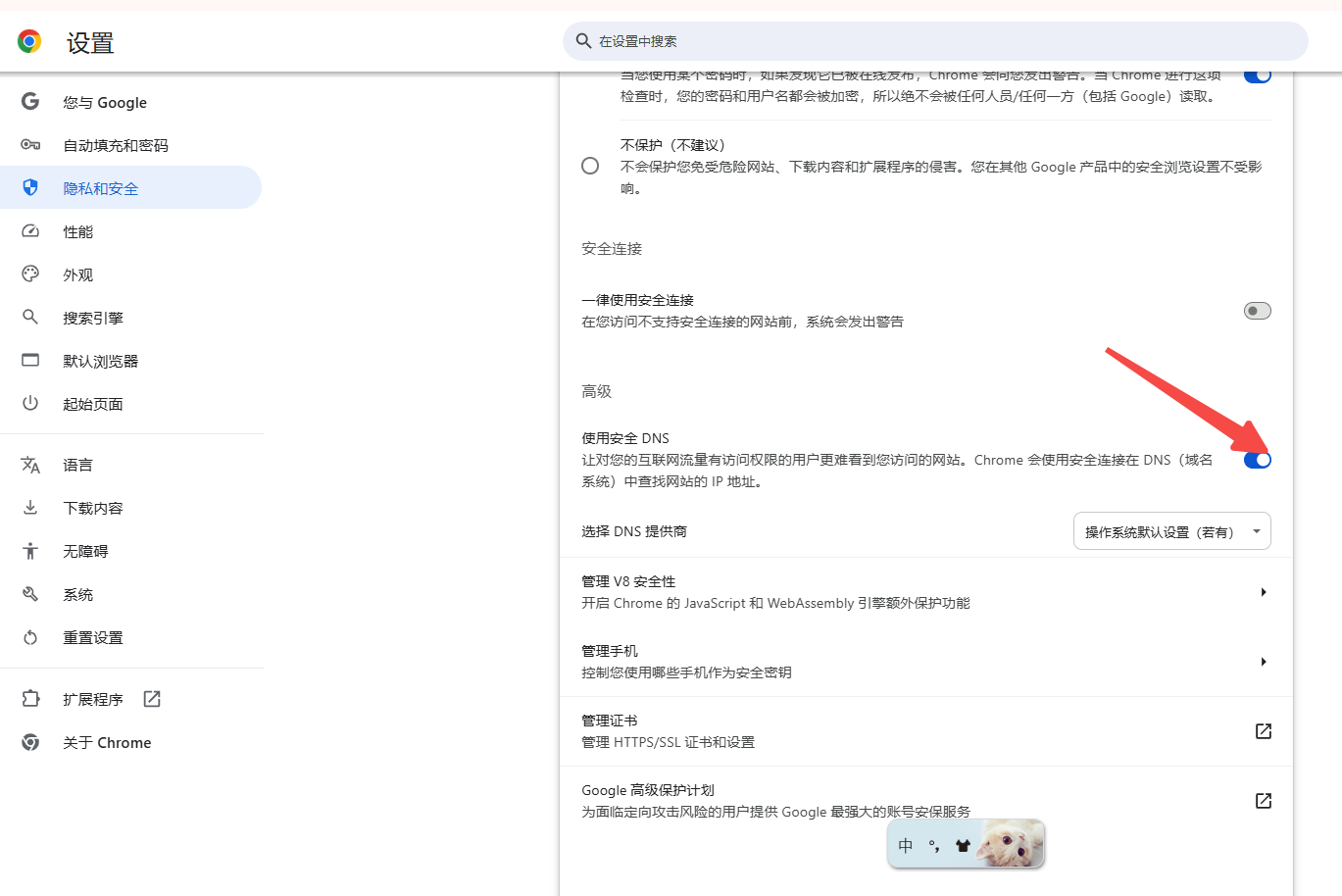Open the 选择 DNS 提供商 dropdown
Viewport: 1342px width, 896px height.
(1172, 531)
